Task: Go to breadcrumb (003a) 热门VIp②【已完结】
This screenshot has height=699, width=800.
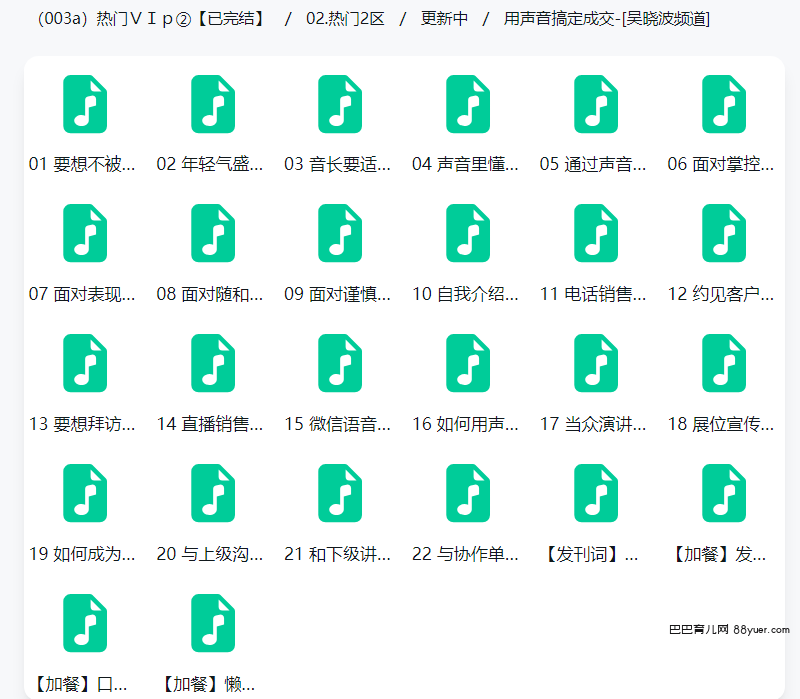Action: [152, 19]
